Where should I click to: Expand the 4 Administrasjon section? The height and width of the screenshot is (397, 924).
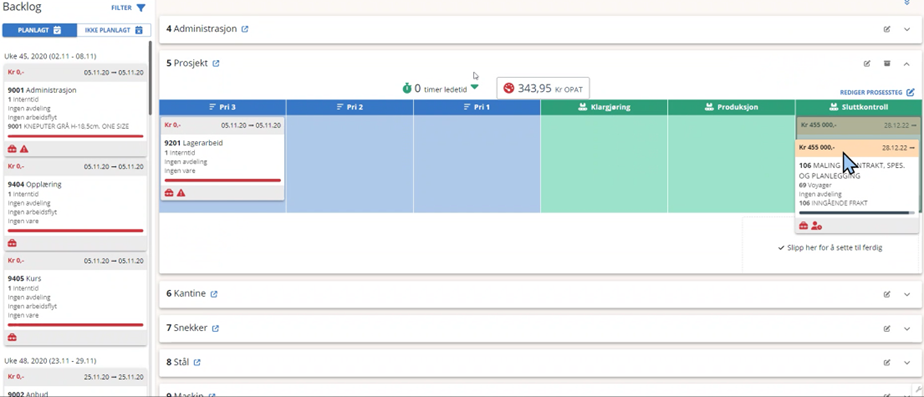tap(907, 29)
